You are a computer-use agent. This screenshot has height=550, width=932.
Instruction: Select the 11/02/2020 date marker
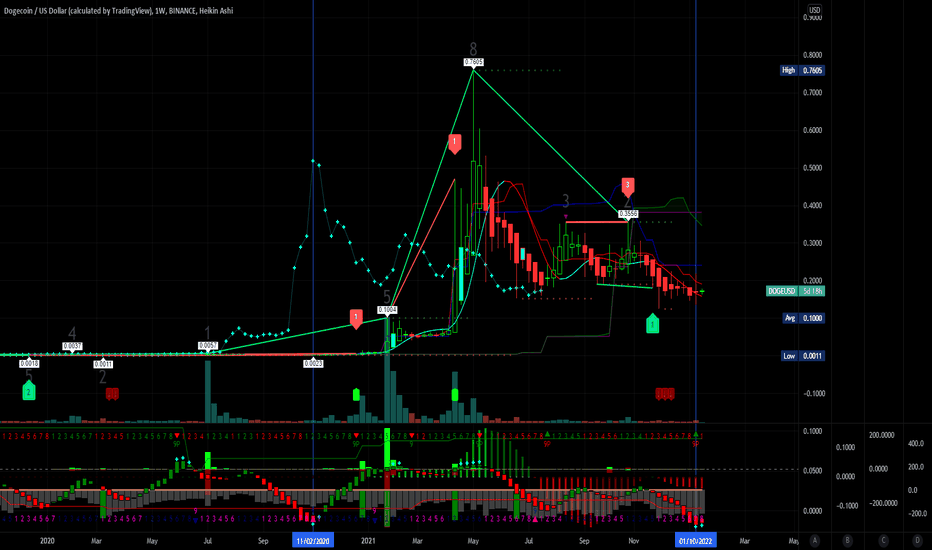pyautogui.click(x=313, y=540)
